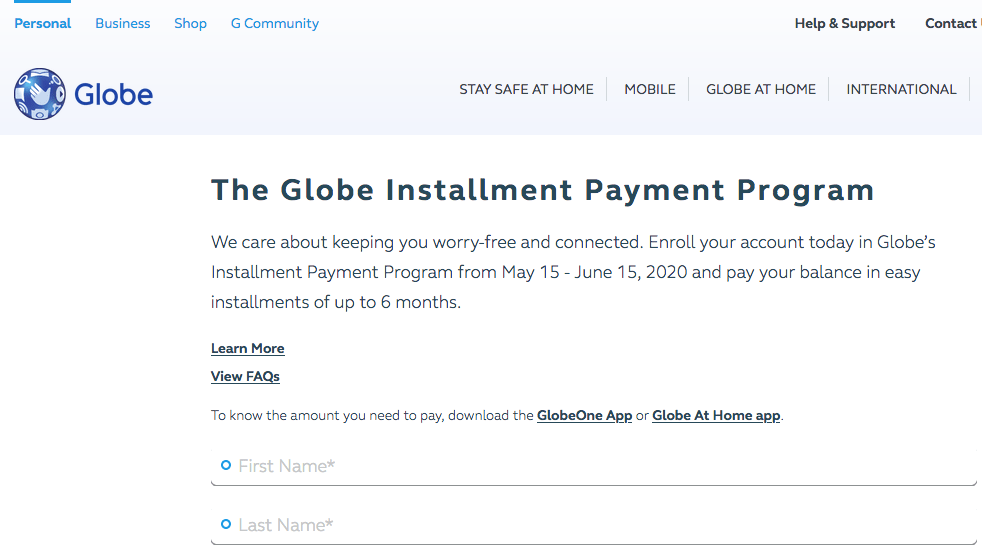Focus the First Name field
The width and height of the screenshot is (982, 559).
click(594, 466)
